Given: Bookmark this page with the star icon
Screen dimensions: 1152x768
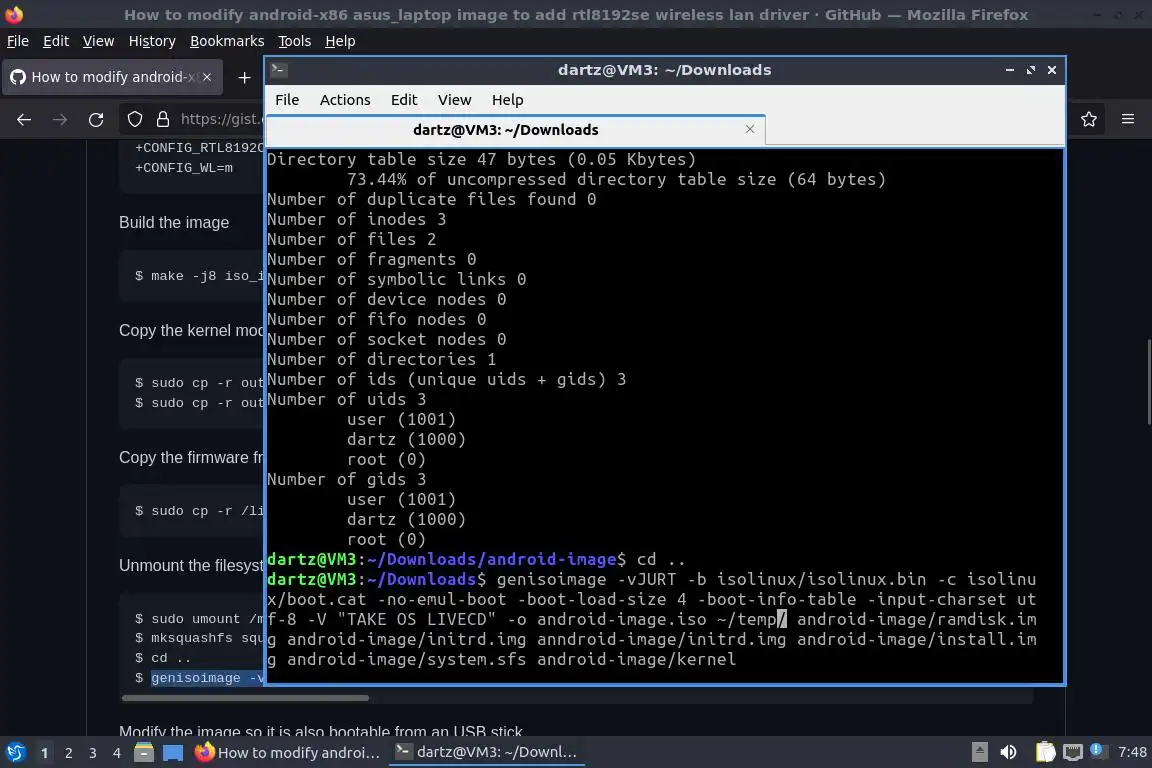Looking at the screenshot, I should click(x=1089, y=119).
